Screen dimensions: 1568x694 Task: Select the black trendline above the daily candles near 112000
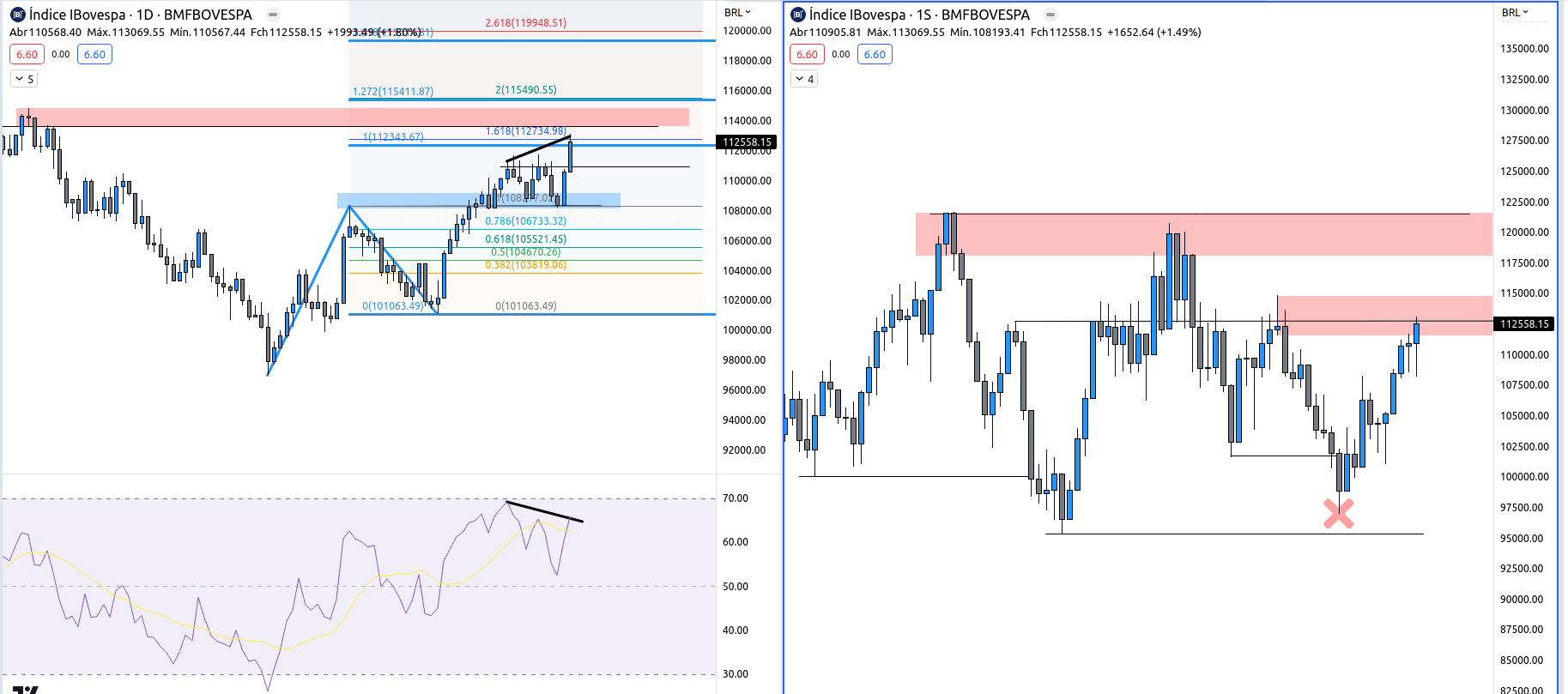[538, 148]
